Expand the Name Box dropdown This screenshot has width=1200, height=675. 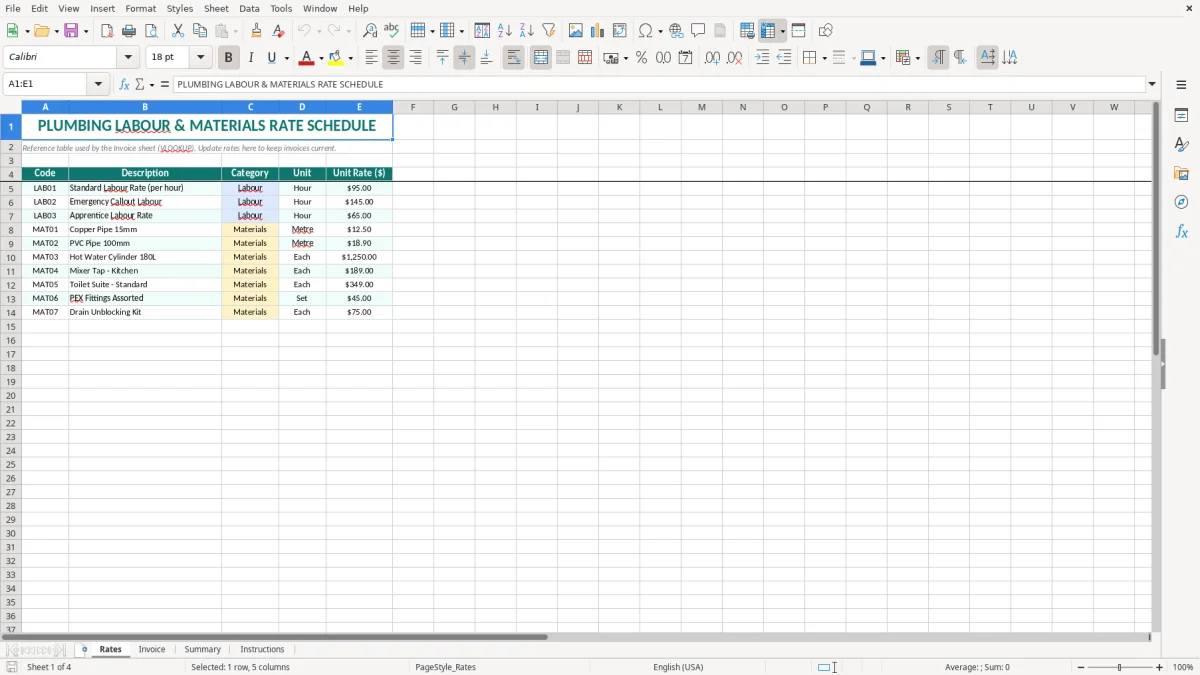point(98,84)
